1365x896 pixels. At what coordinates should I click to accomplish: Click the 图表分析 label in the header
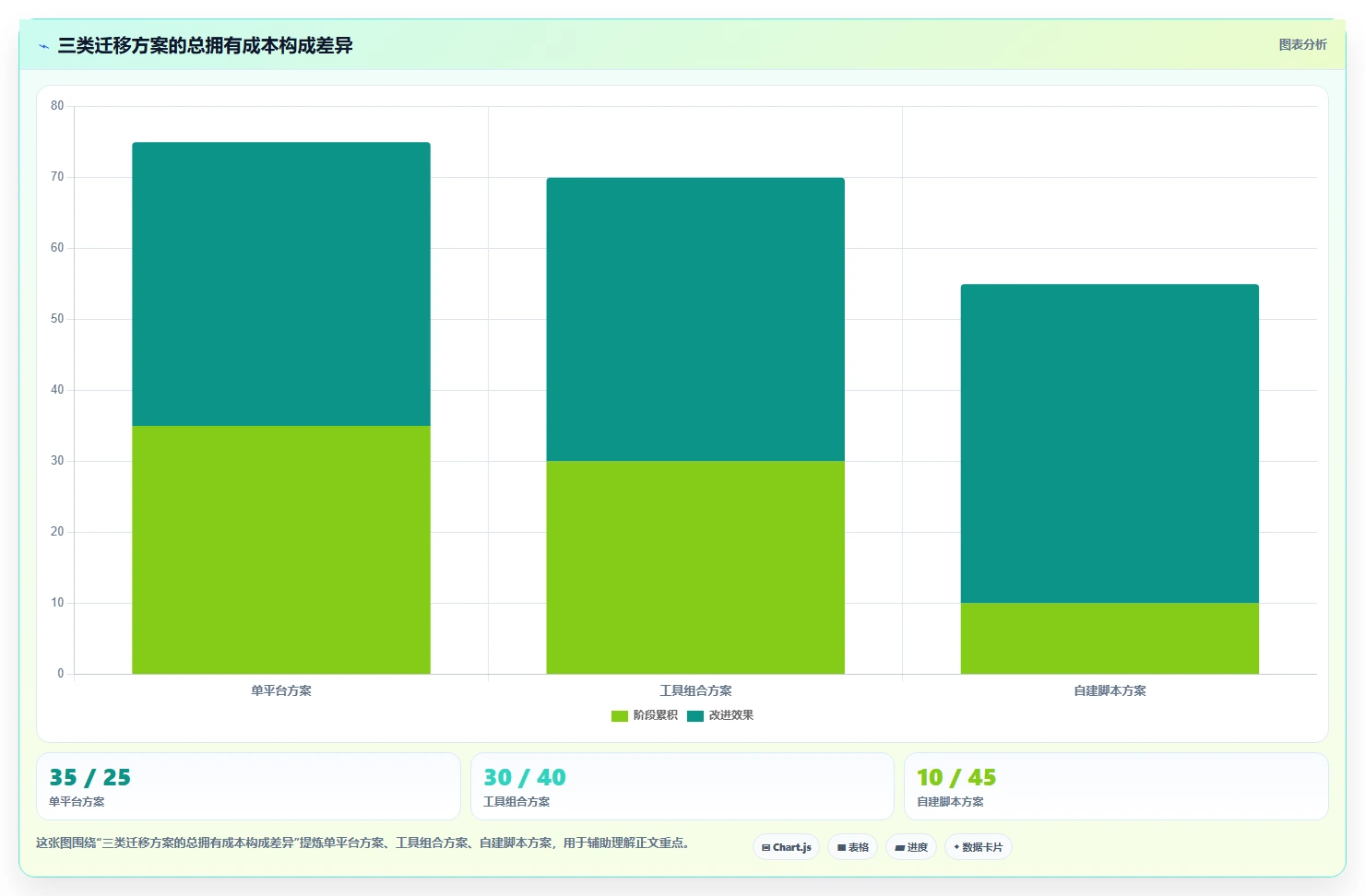(1302, 44)
